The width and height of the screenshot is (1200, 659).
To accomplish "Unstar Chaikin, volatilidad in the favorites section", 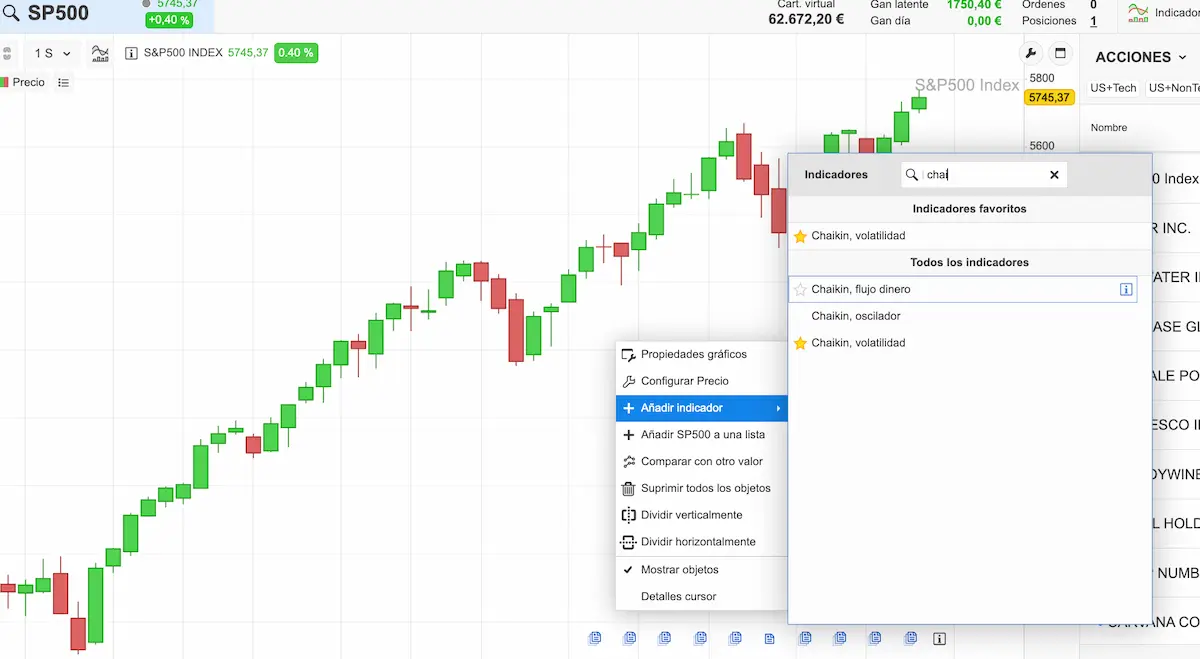I will click(x=800, y=236).
